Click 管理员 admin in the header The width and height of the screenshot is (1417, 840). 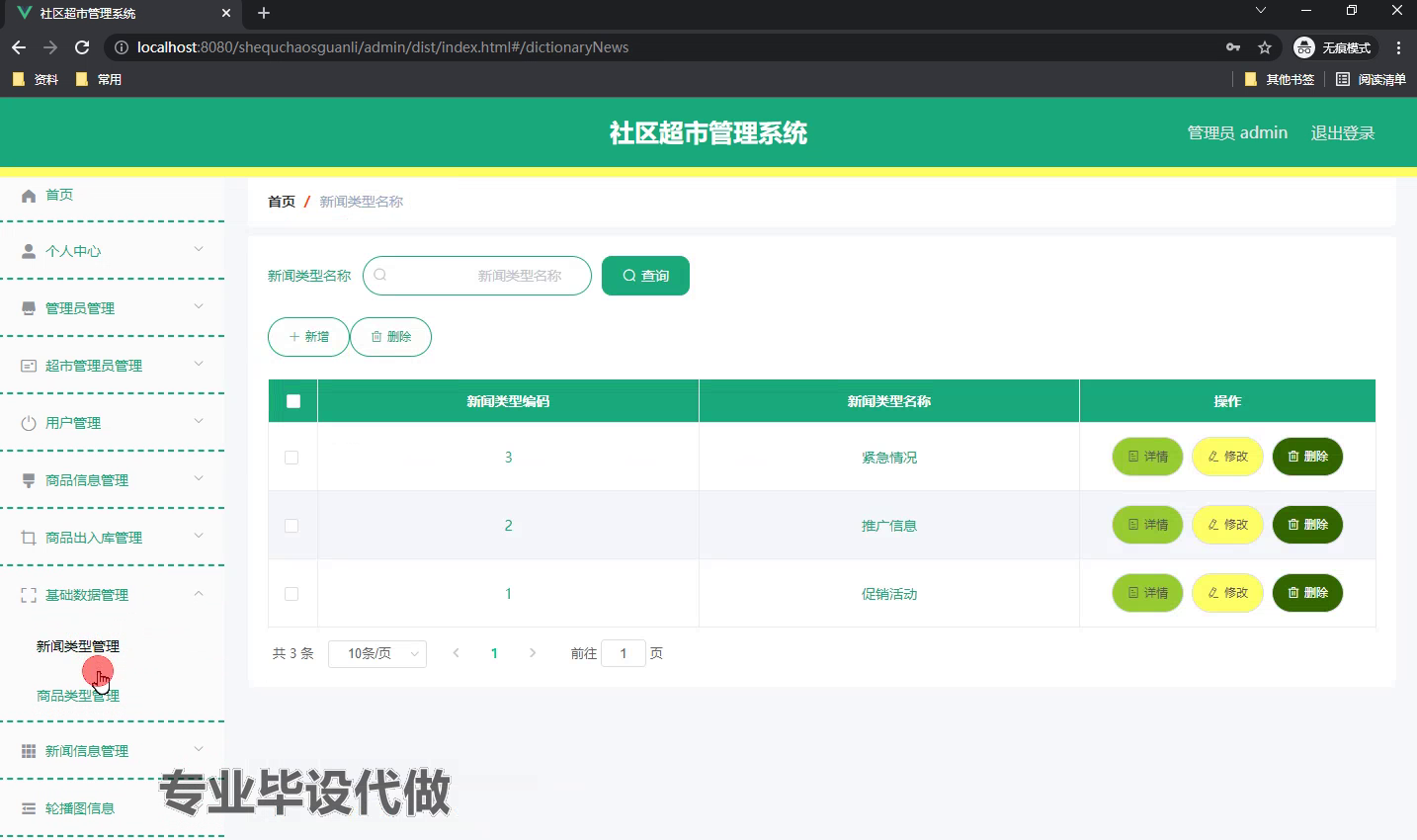point(1237,133)
